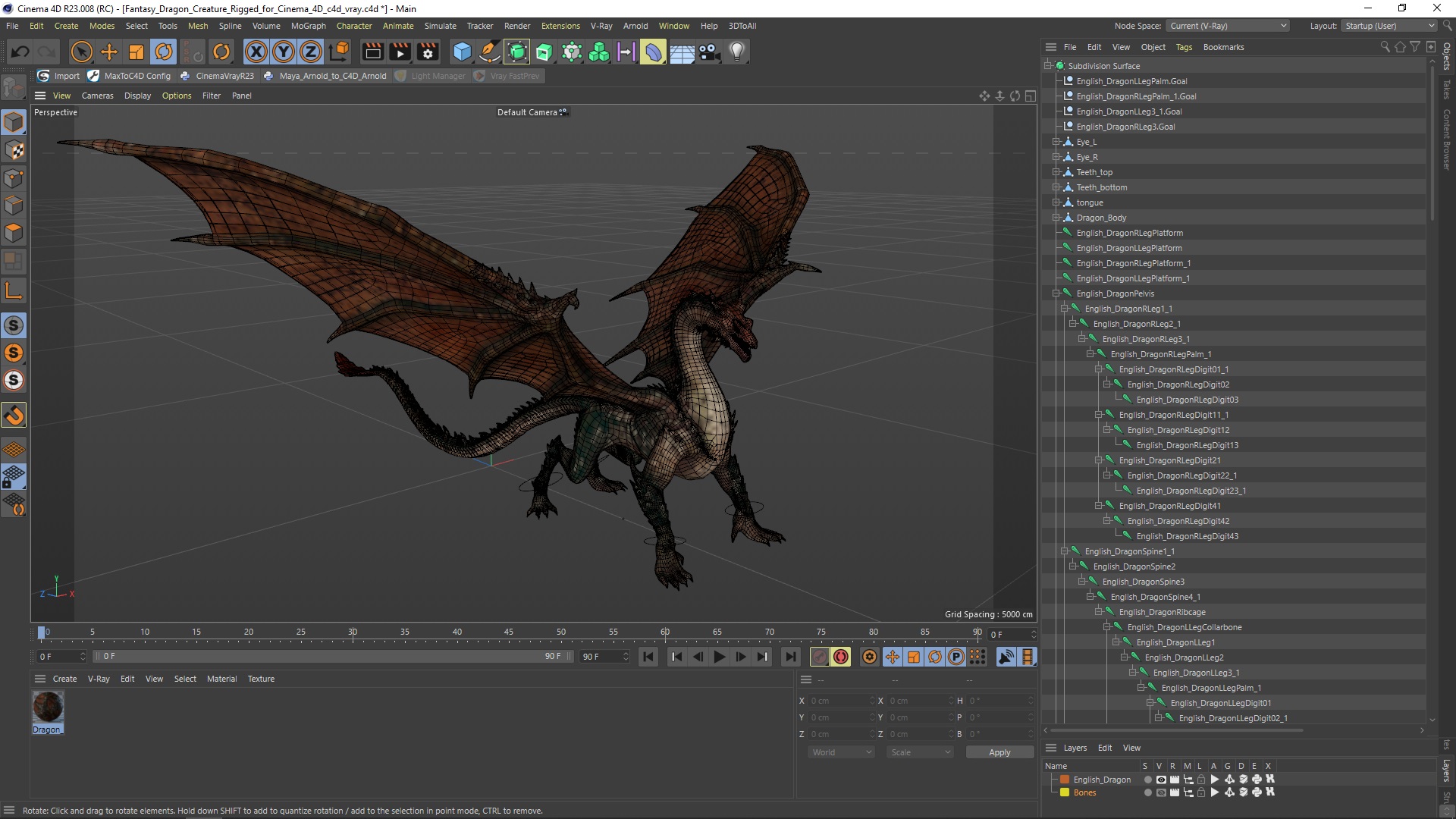Toggle Bones layer animation flag
The height and width of the screenshot is (819, 1456).
pyautogui.click(x=1215, y=792)
